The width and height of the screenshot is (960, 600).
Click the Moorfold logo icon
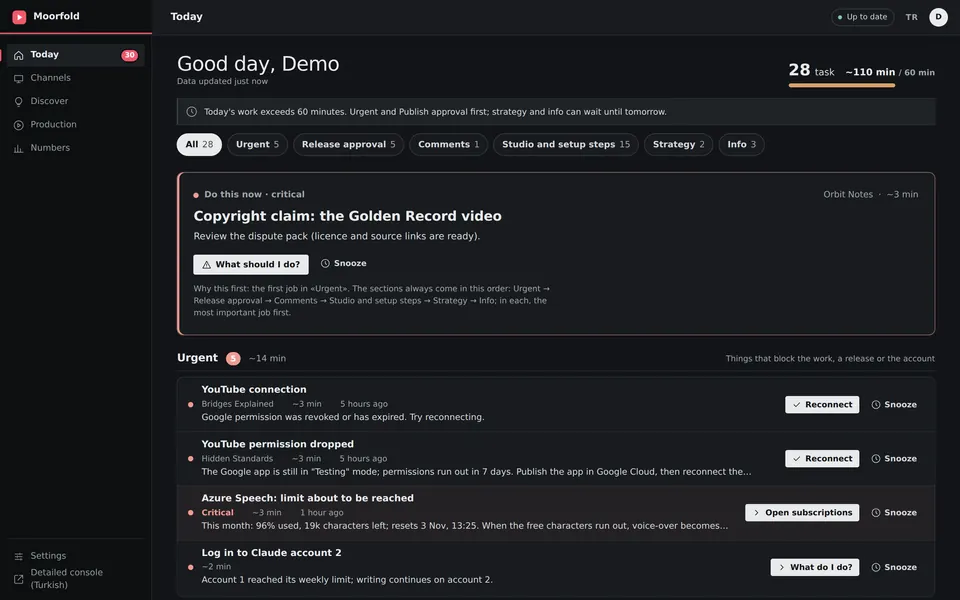pyautogui.click(x=19, y=17)
